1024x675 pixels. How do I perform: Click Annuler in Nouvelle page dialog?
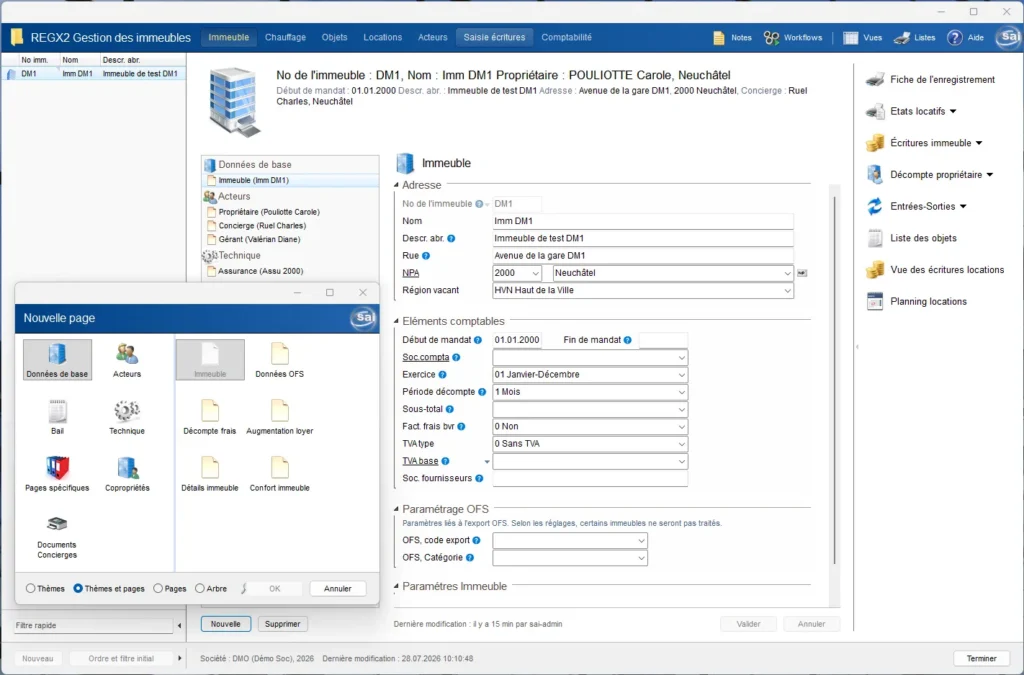point(338,589)
